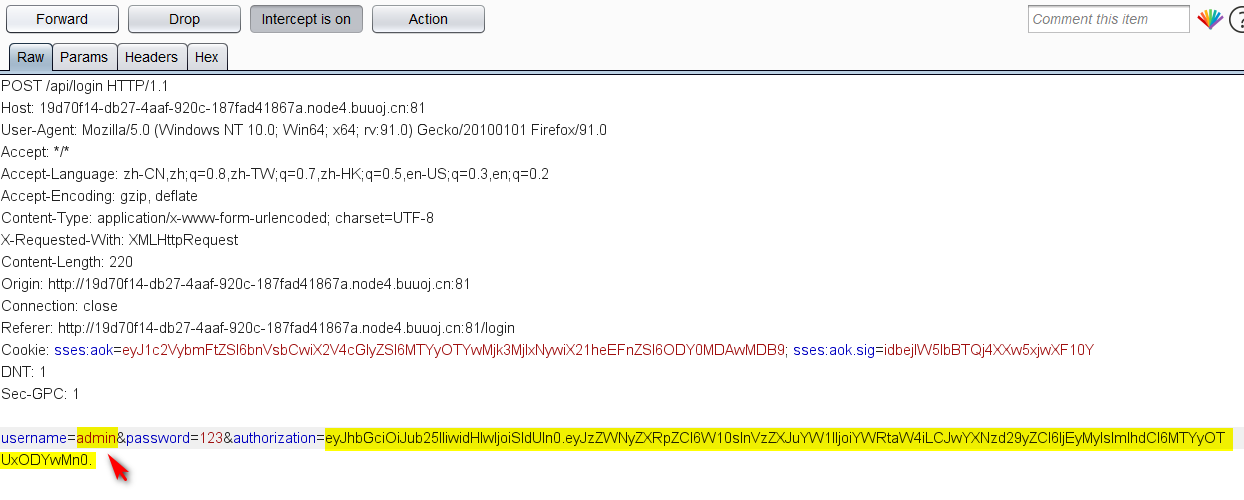Click the highlighted admin username value

pos(97,438)
